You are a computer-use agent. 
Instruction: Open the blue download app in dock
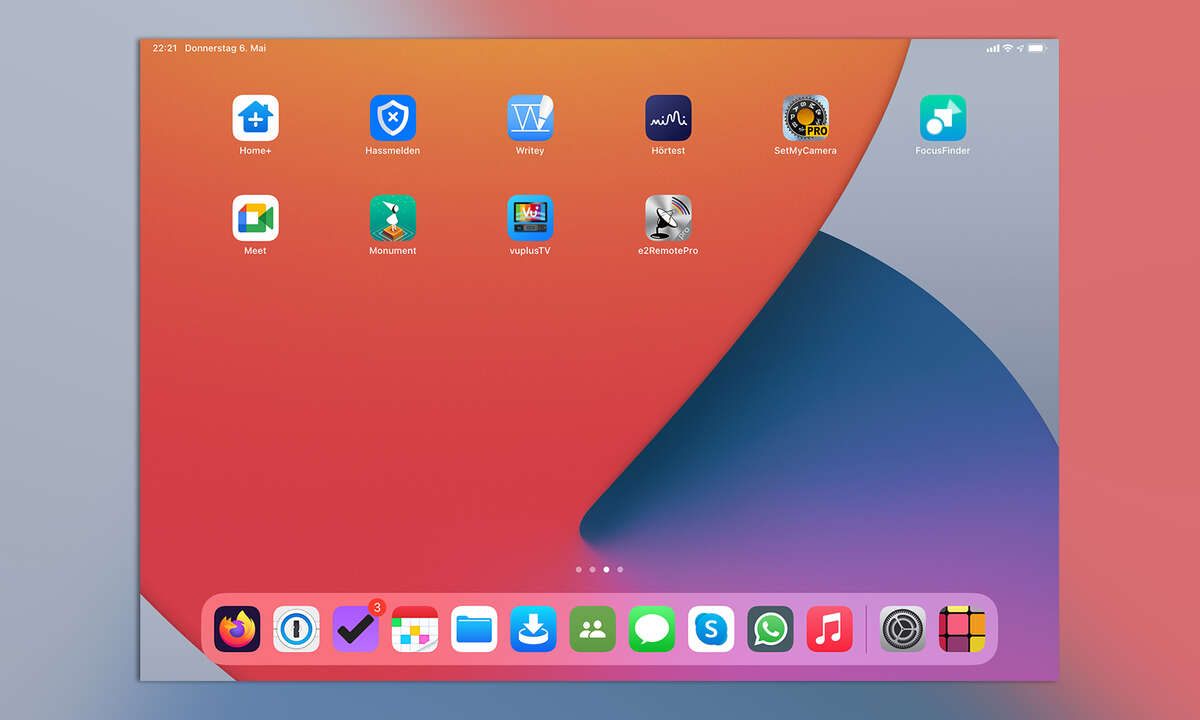point(533,629)
